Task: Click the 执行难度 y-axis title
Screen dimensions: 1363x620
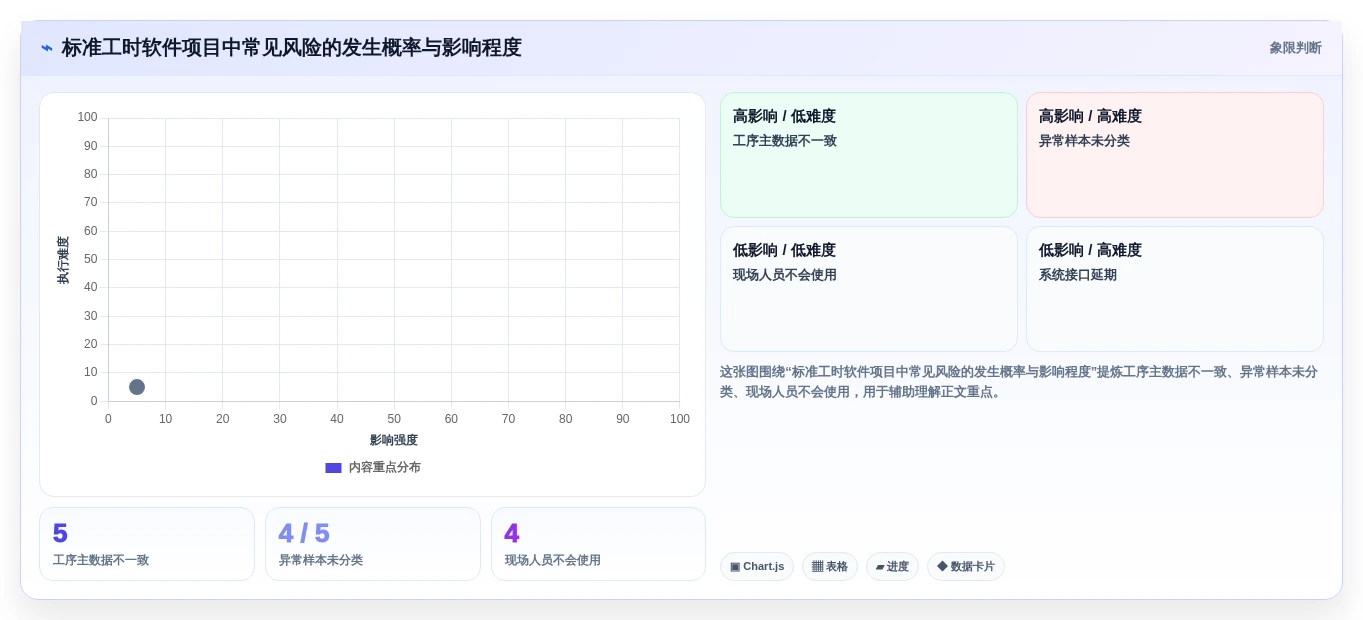Action: coord(63,260)
